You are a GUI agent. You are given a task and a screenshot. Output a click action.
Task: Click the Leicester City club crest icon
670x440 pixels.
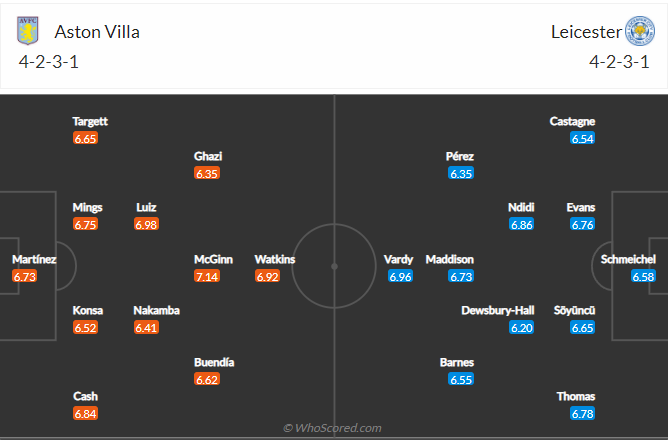click(640, 32)
